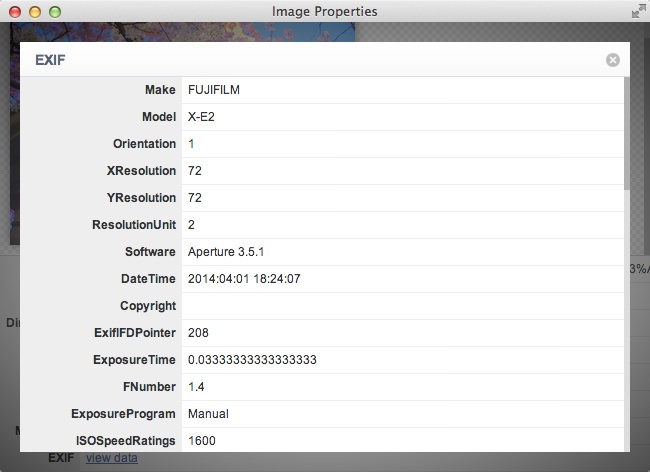Select the ExposureTime value 0.0333333333333333
The width and height of the screenshot is (650, 472).
click(x=252, y=360)
